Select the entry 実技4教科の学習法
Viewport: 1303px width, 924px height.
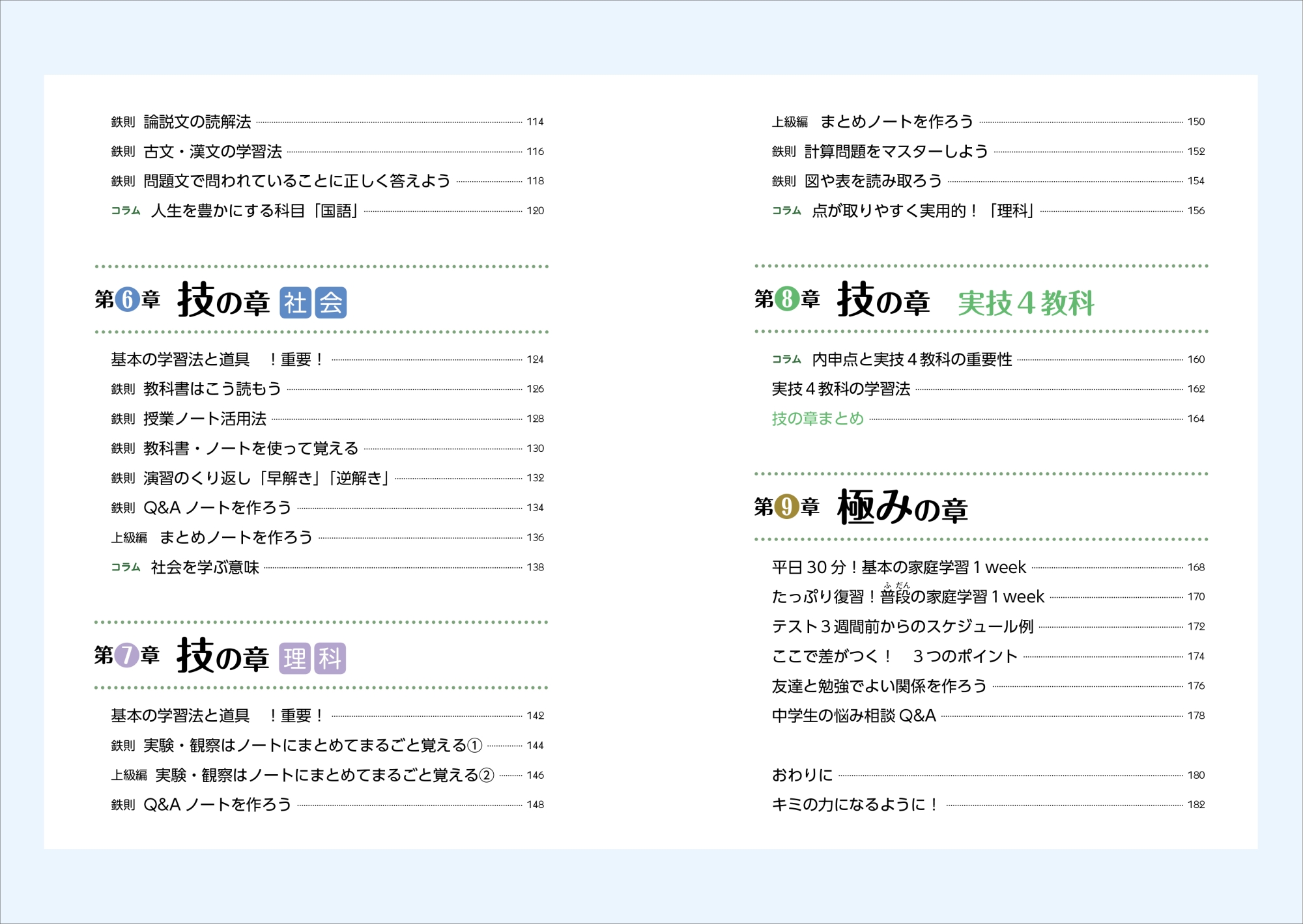pyautogui.click(x=841, y=389)
